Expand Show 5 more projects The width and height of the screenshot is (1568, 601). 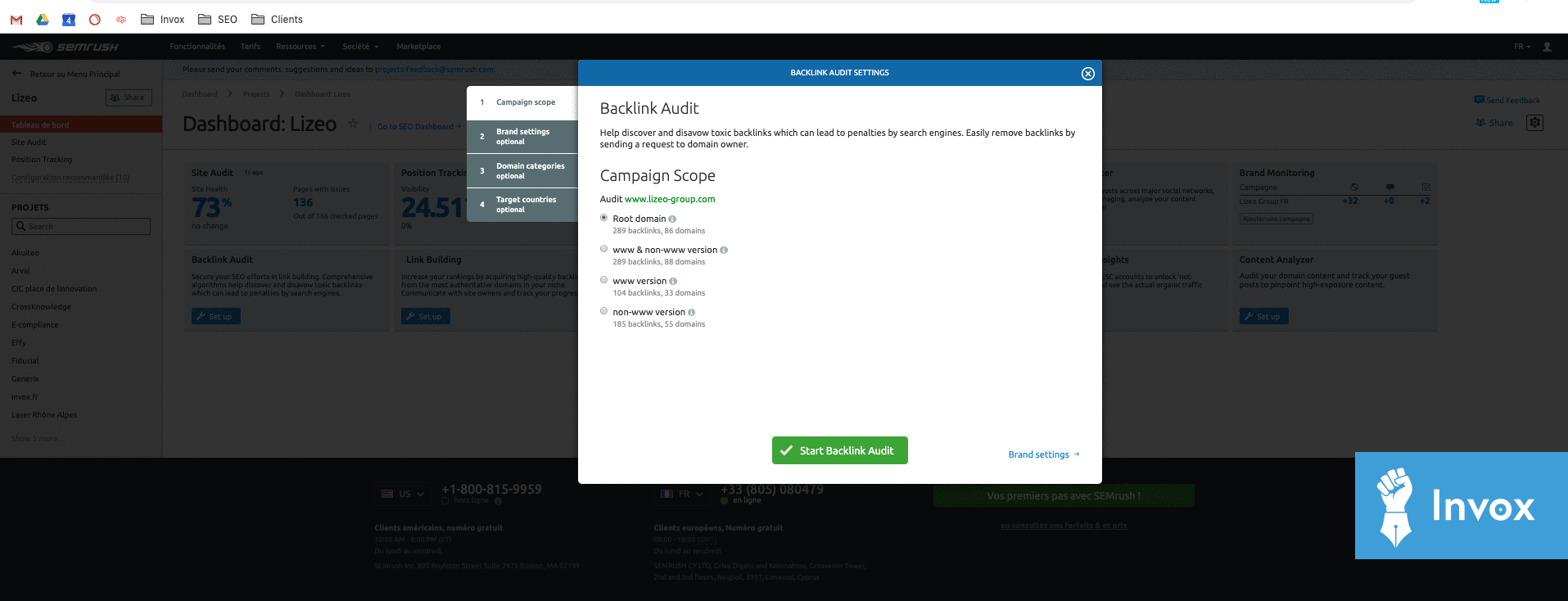click(x=37, y=439)
